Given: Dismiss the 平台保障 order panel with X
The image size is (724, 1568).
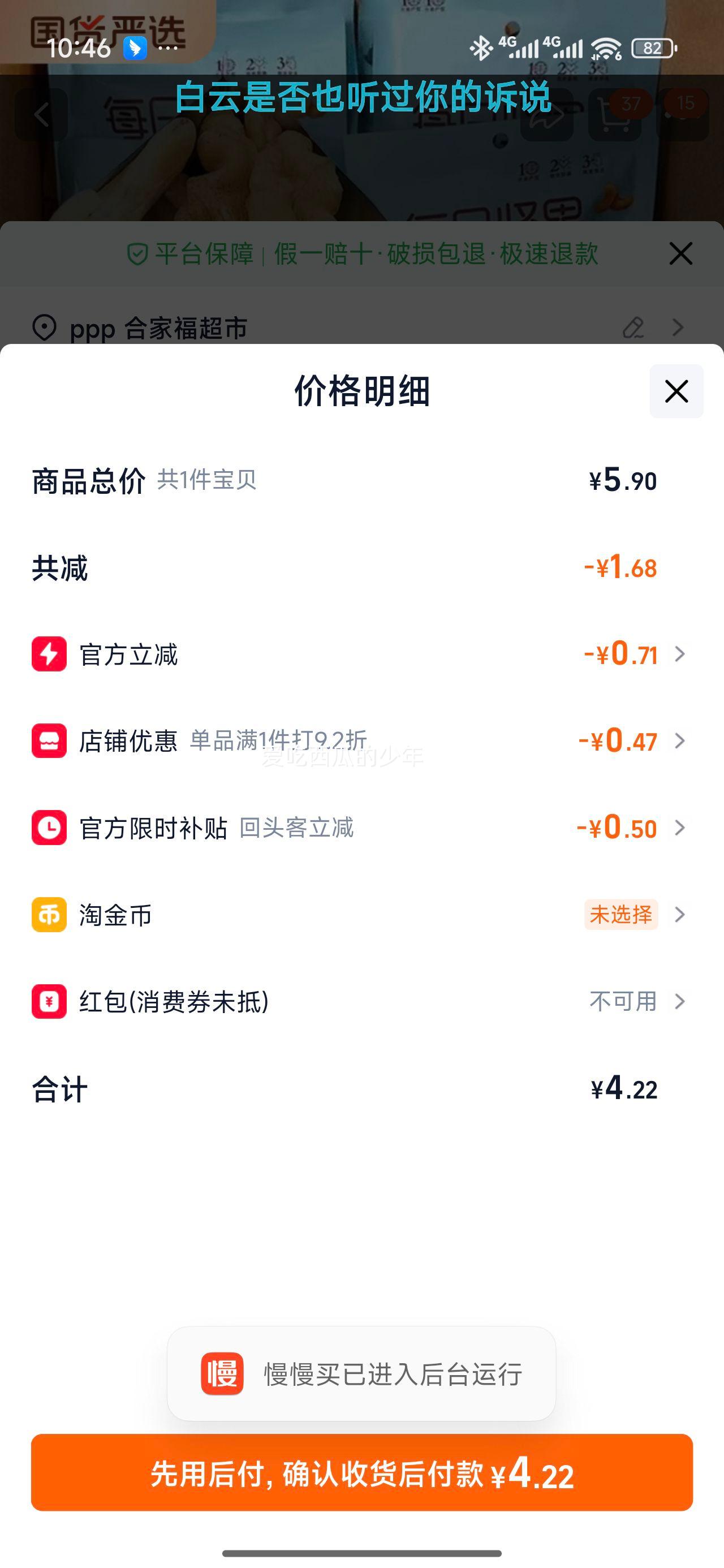Looking at the screenshot, I should [681, 253].
